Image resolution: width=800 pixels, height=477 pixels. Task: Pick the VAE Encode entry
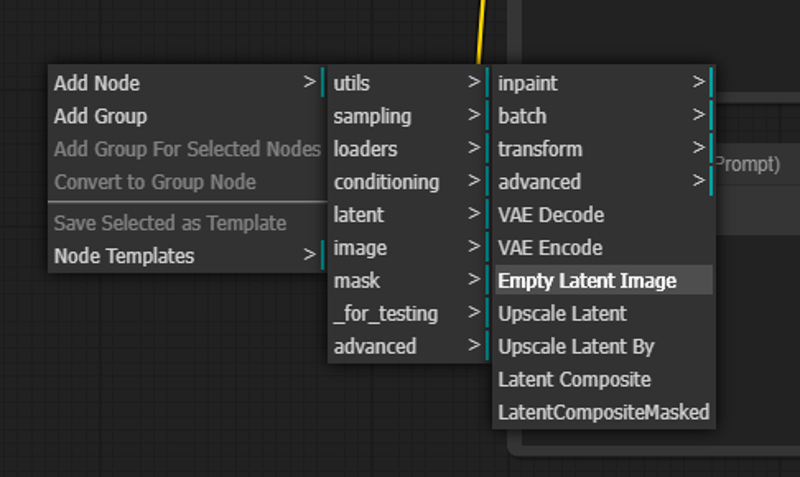coord(604,247)
